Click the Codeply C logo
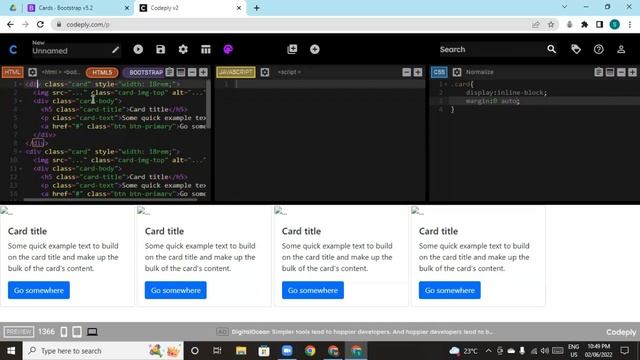 pyautogui.click(x=13, y=50)
